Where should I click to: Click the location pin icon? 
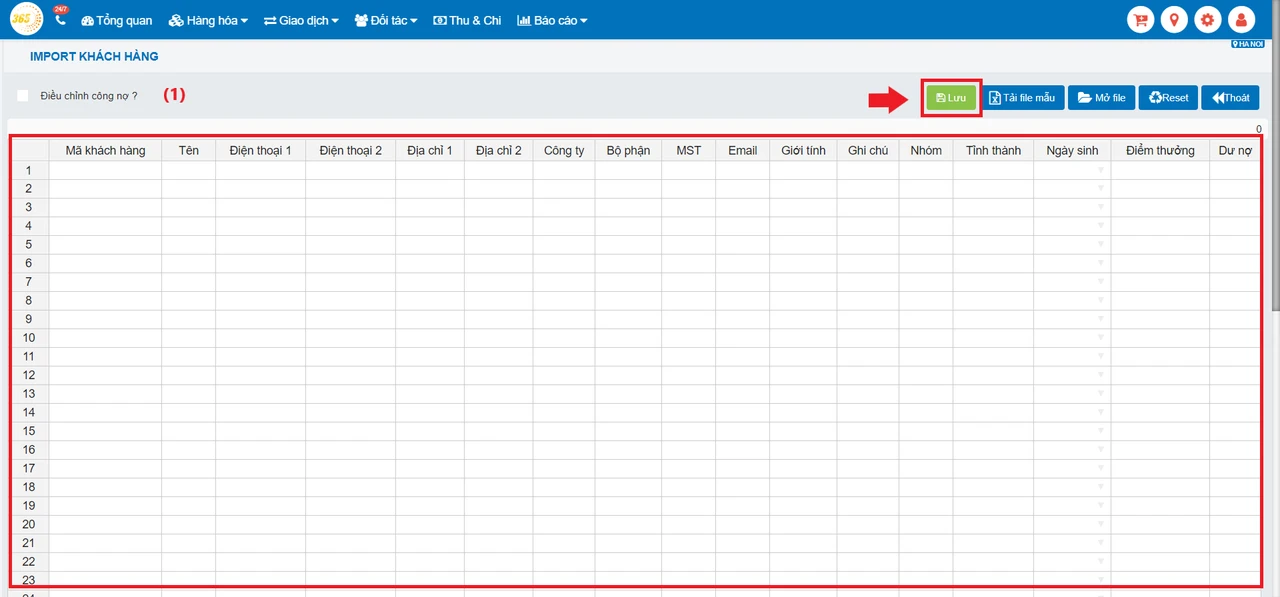1173,20
